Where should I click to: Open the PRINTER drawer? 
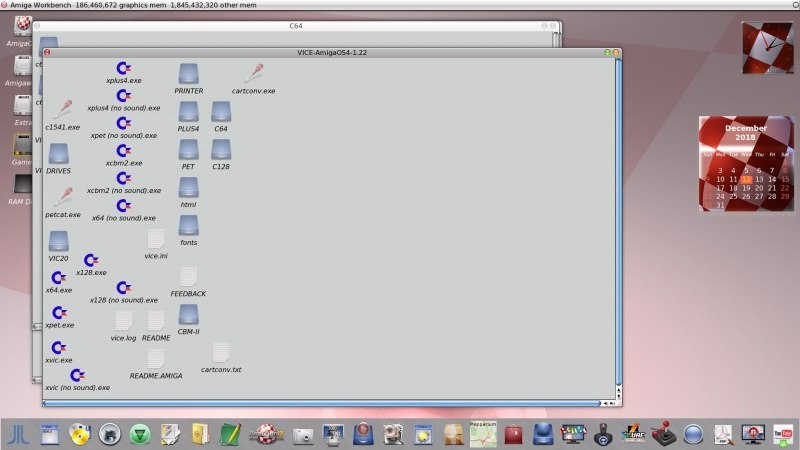pos(188,74)
